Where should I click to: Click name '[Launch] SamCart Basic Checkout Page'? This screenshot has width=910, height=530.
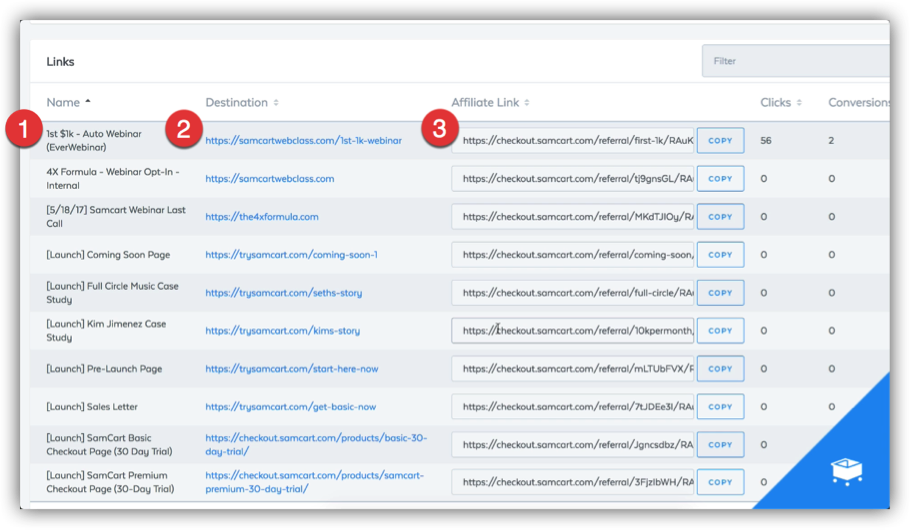(x=110, y=445)
